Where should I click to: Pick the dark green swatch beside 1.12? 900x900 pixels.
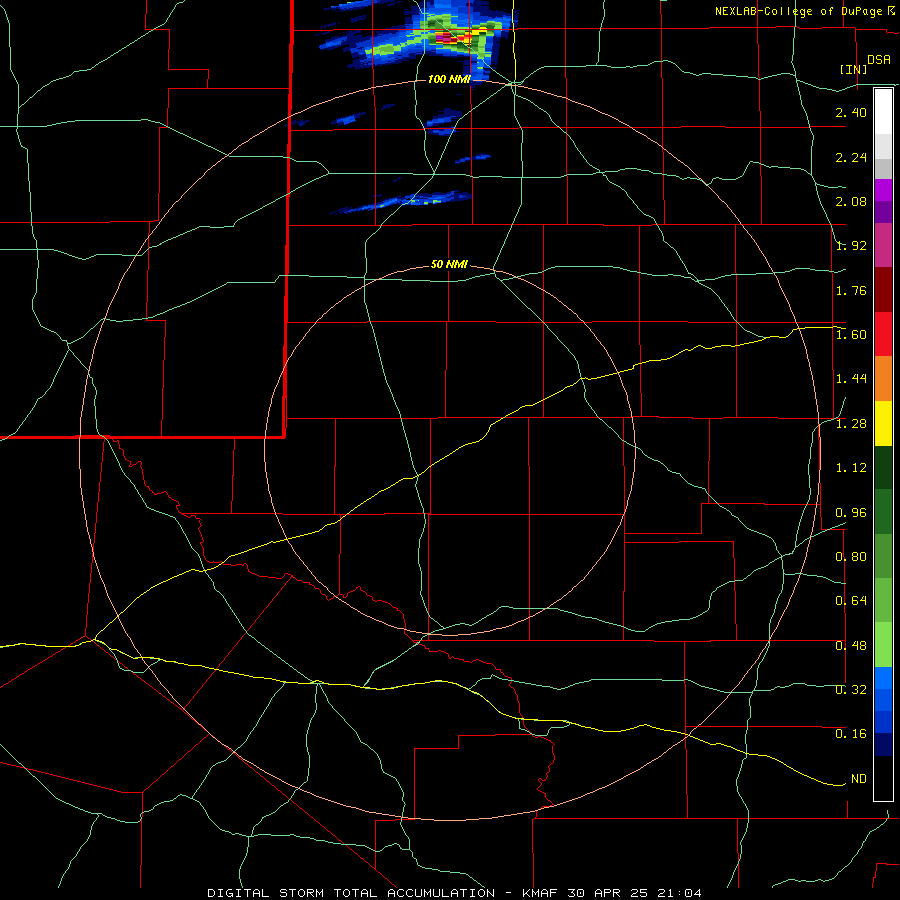[x=883, y=467]
